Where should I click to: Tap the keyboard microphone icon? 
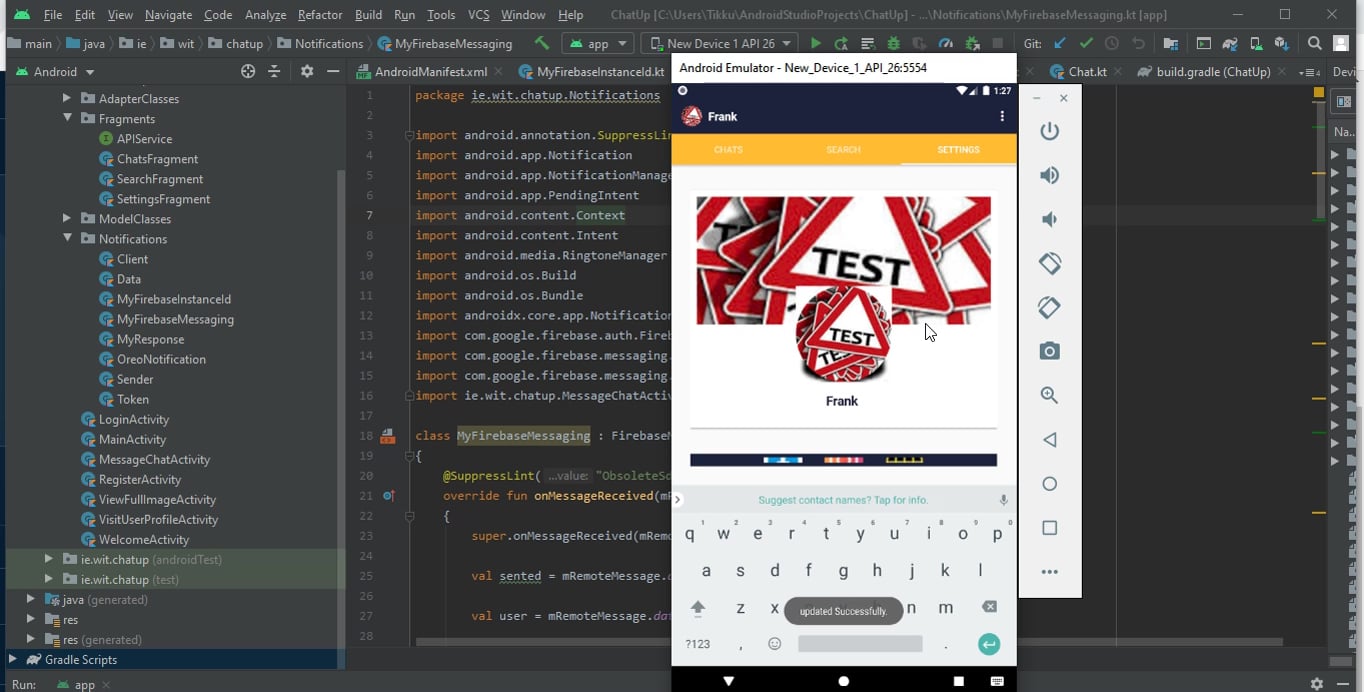pyautogui.click(x=1003, y=500)
